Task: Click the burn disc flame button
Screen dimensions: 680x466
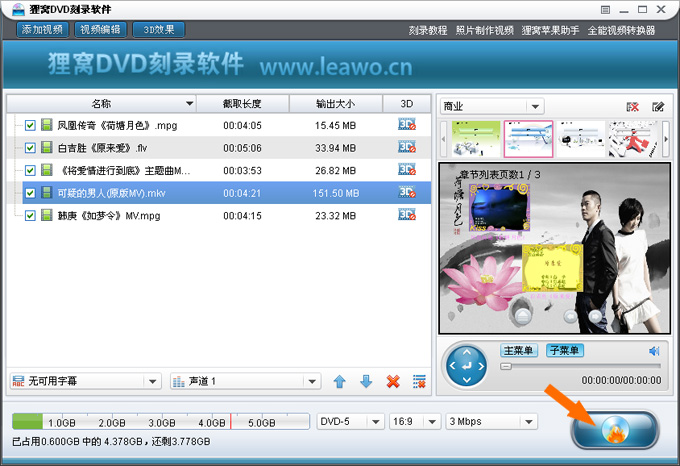Action: point(615,430)
